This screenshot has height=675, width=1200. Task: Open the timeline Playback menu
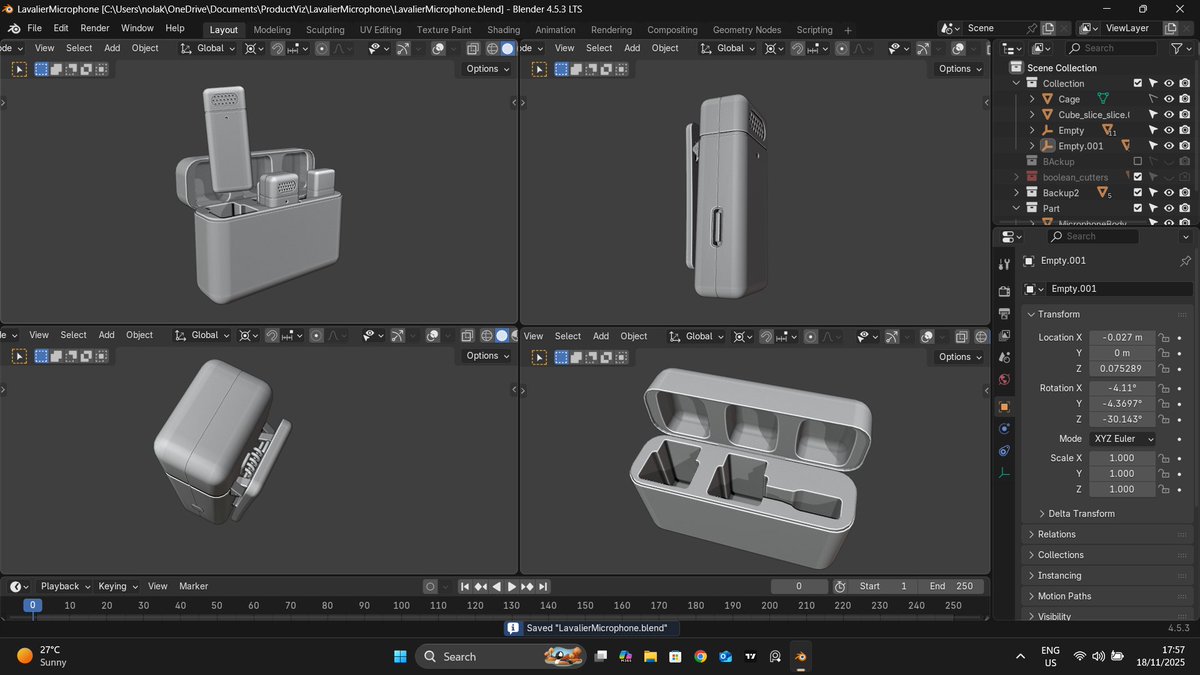(65, 587)
